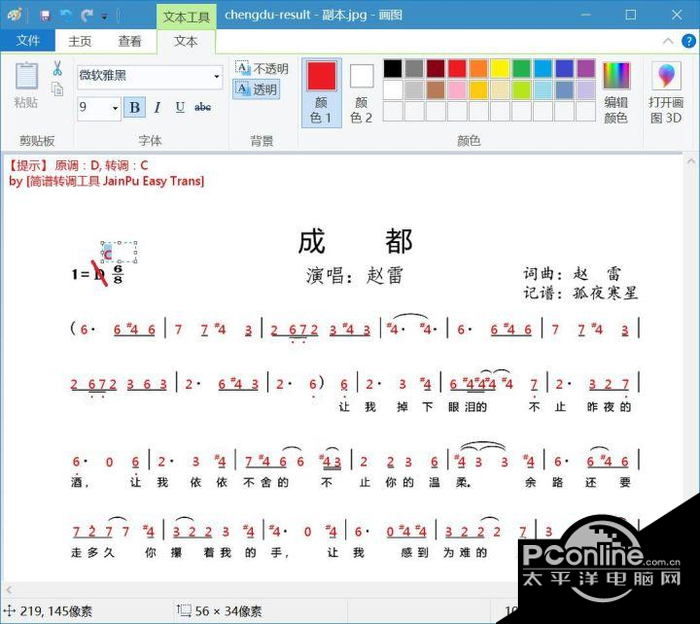
Task: Open the Customize Quick Access Toolbar arrow
Action: click(104, 17)
